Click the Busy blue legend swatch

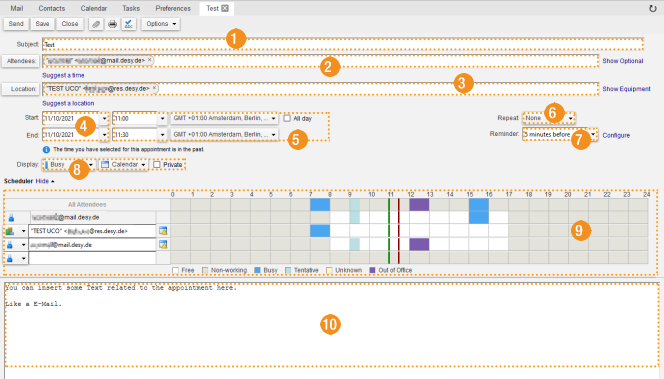click(257, 270)
